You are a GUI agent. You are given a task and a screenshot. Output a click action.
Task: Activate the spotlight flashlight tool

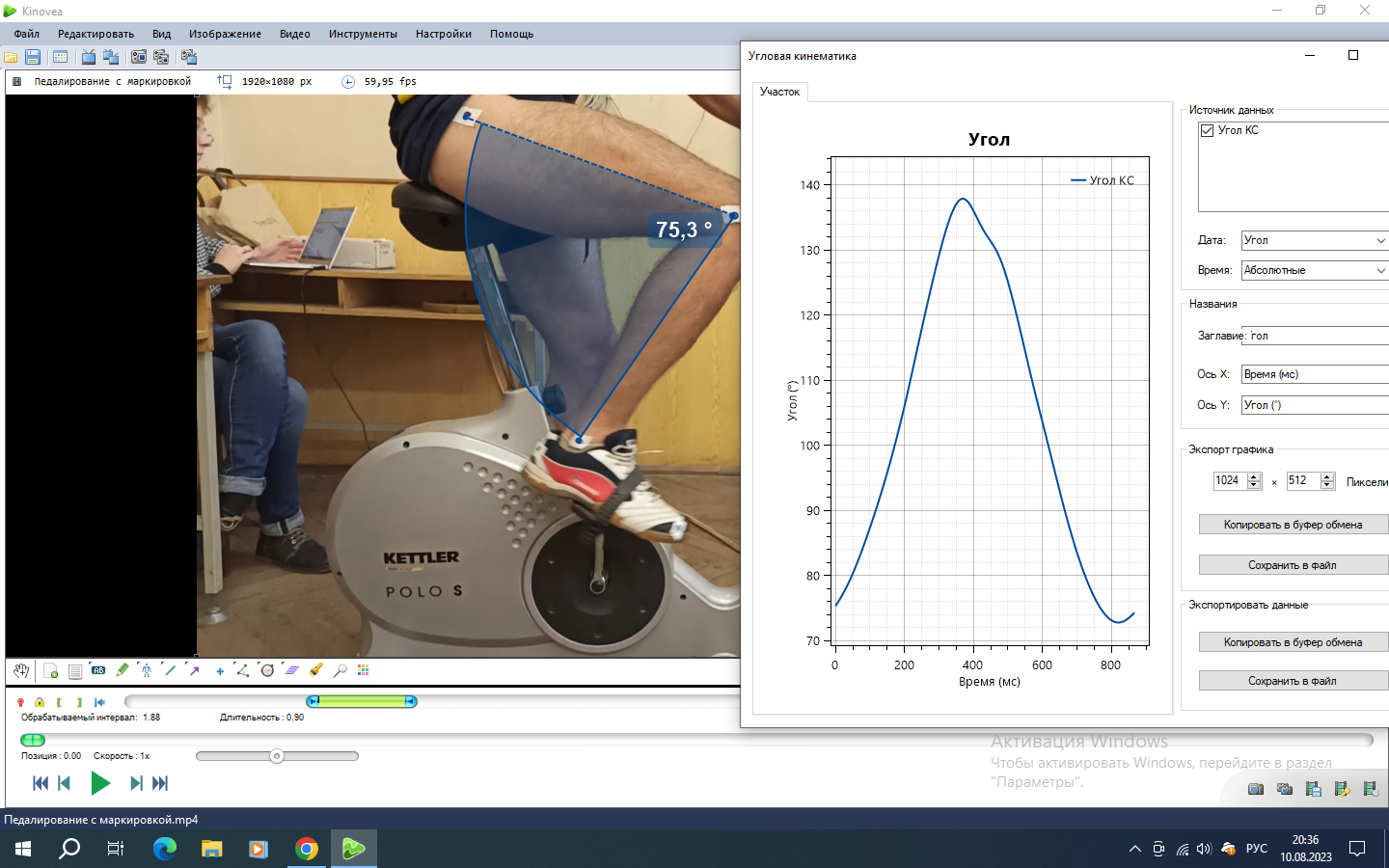(315, 670)
